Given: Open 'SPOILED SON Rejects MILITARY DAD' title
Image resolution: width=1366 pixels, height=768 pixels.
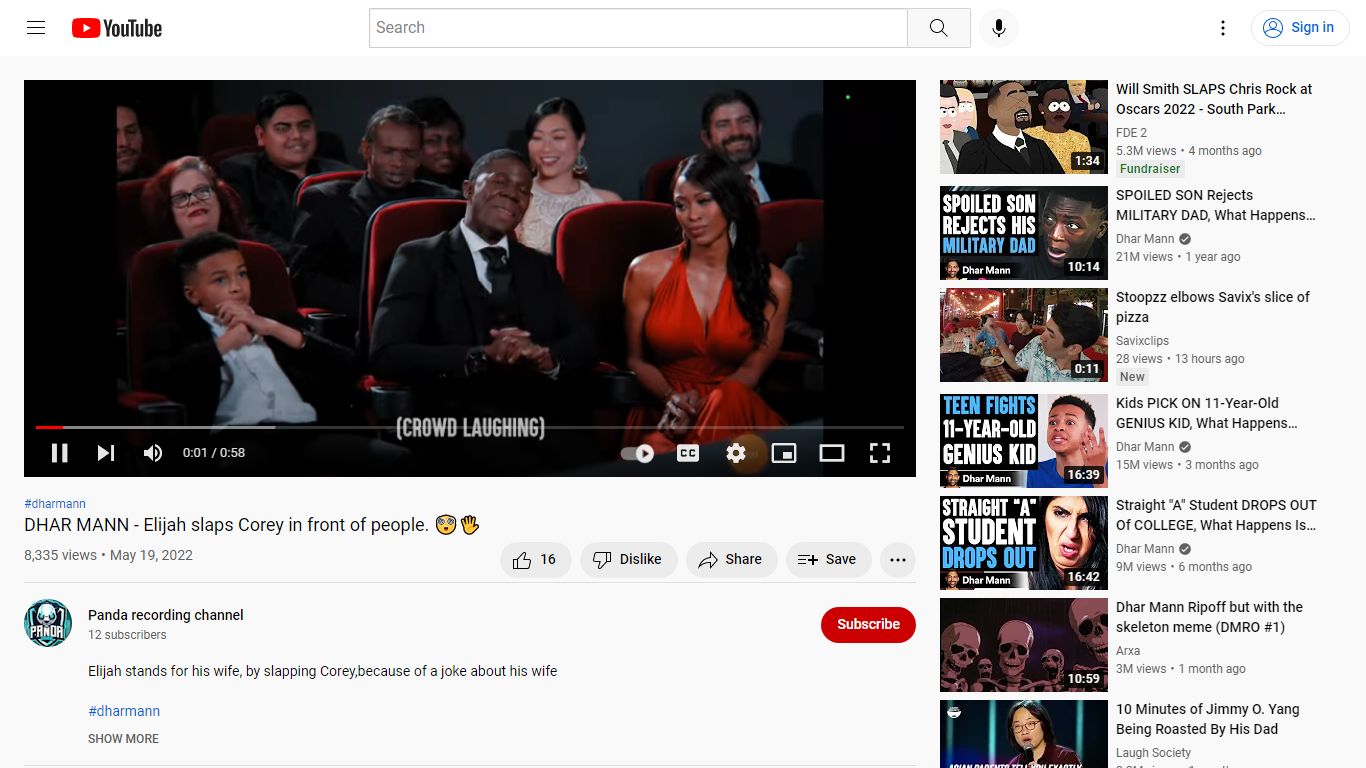Looking at the screenshot, I should tap(1216, 205).
